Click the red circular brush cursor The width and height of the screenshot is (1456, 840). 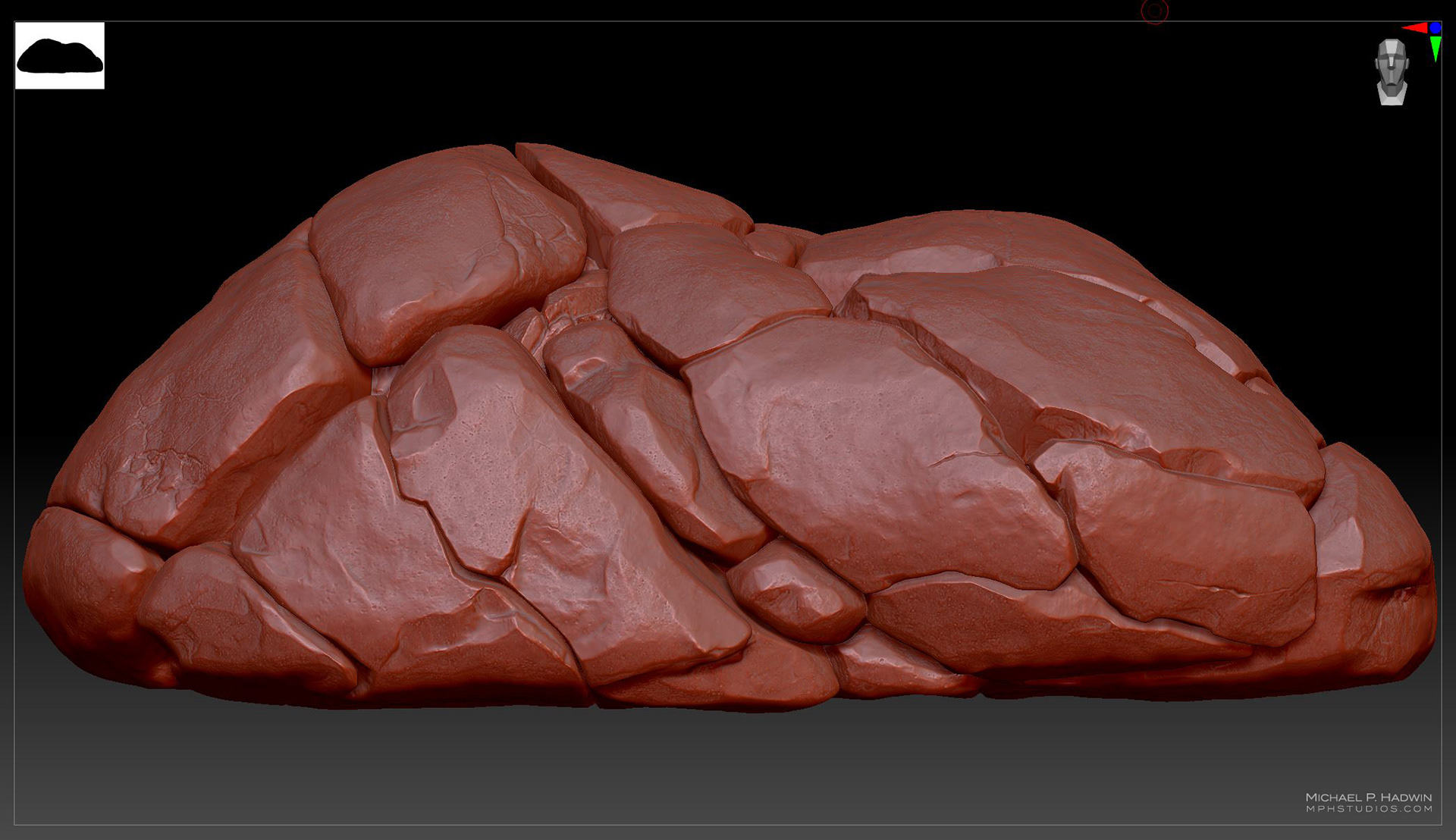coord(1154,11)
